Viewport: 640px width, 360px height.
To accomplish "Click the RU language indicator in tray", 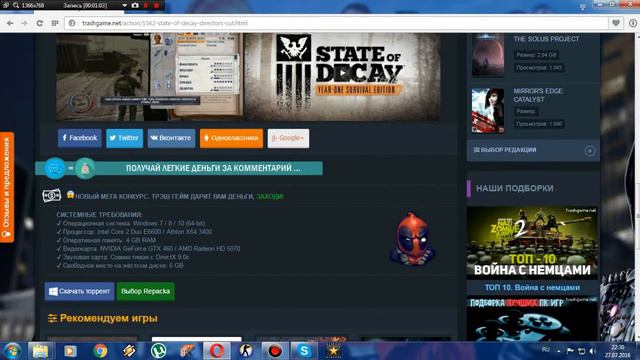I will coord(546,349).
